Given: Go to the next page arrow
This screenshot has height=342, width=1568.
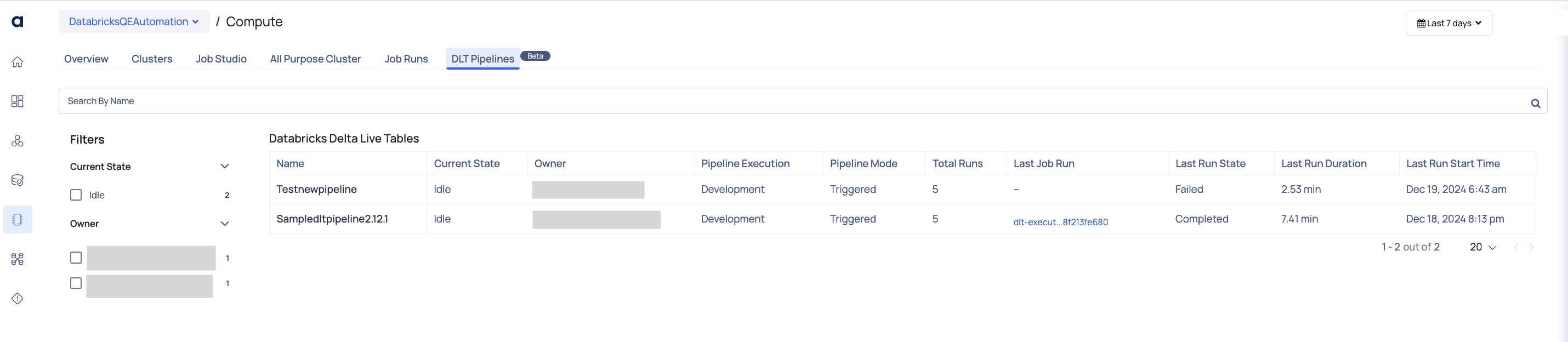Looking at the screenshot, I should (1531, 247).
